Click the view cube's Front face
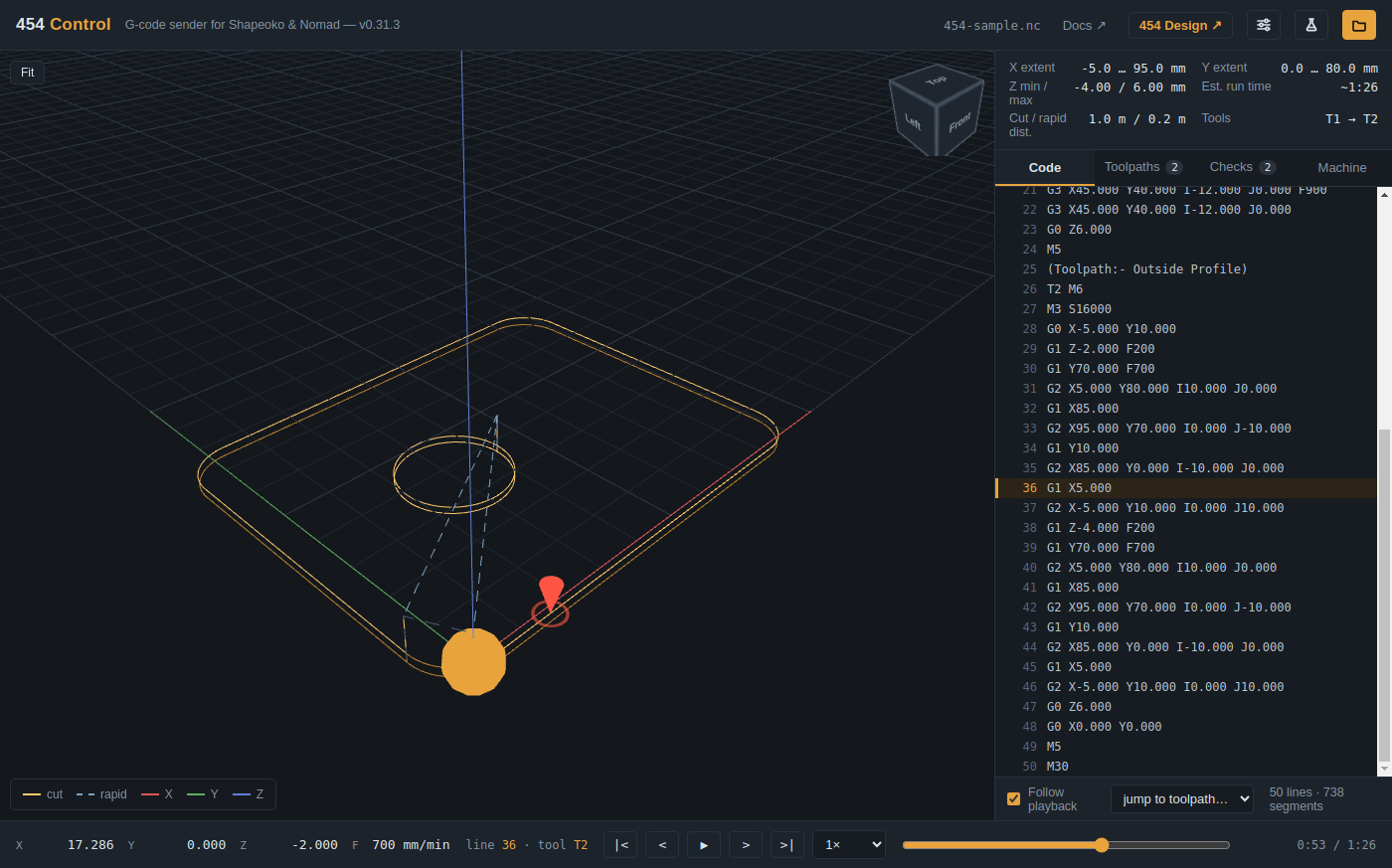Screen dimensions: 1392x868 pyautogui.click(x=959, y=122)
